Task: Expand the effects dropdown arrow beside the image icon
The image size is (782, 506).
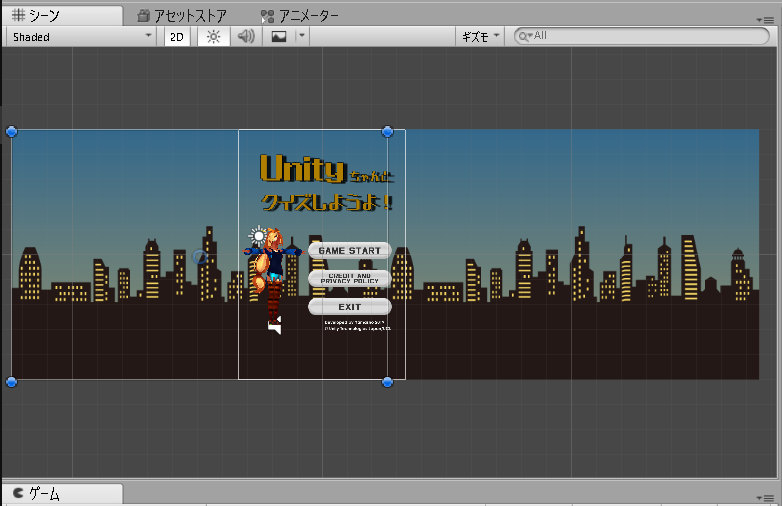Action: point(302,36)
